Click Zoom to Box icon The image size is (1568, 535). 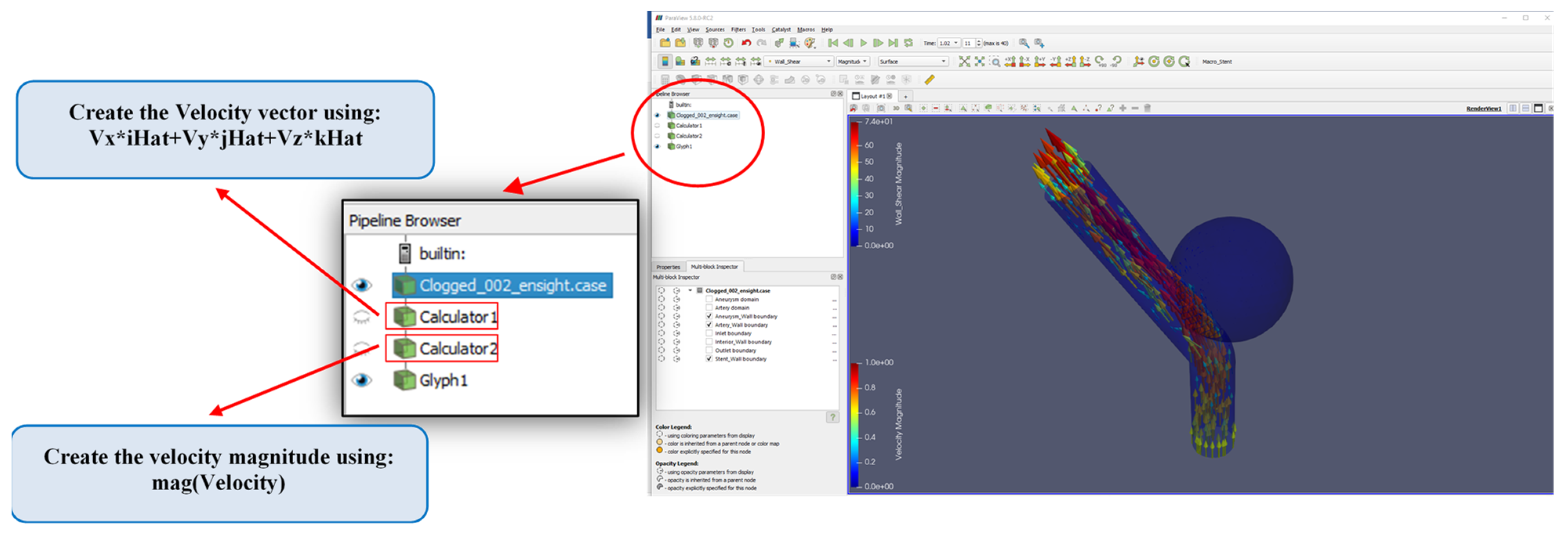click(995, 62)
